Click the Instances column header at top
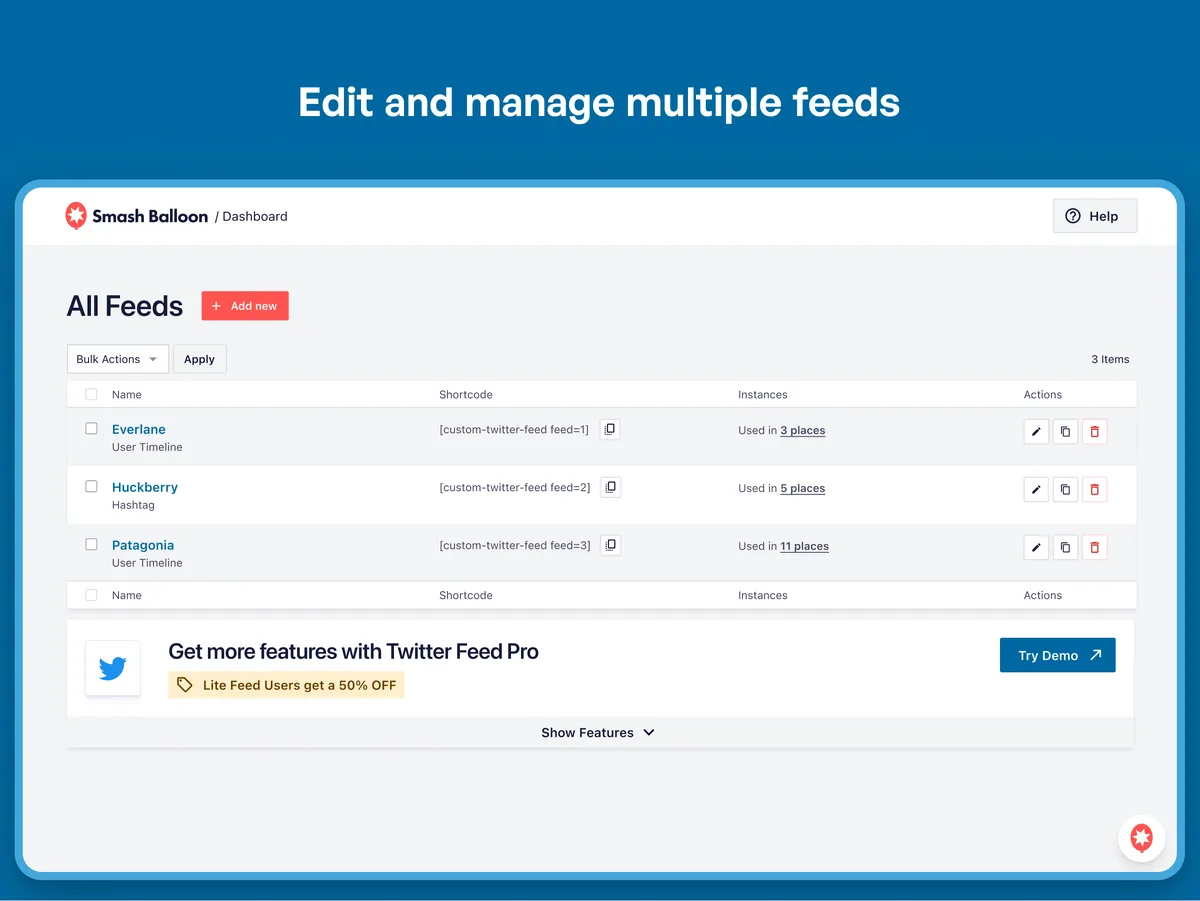Image resolution: width=1200 pixels, height=901 pixels. coord(763,395)
